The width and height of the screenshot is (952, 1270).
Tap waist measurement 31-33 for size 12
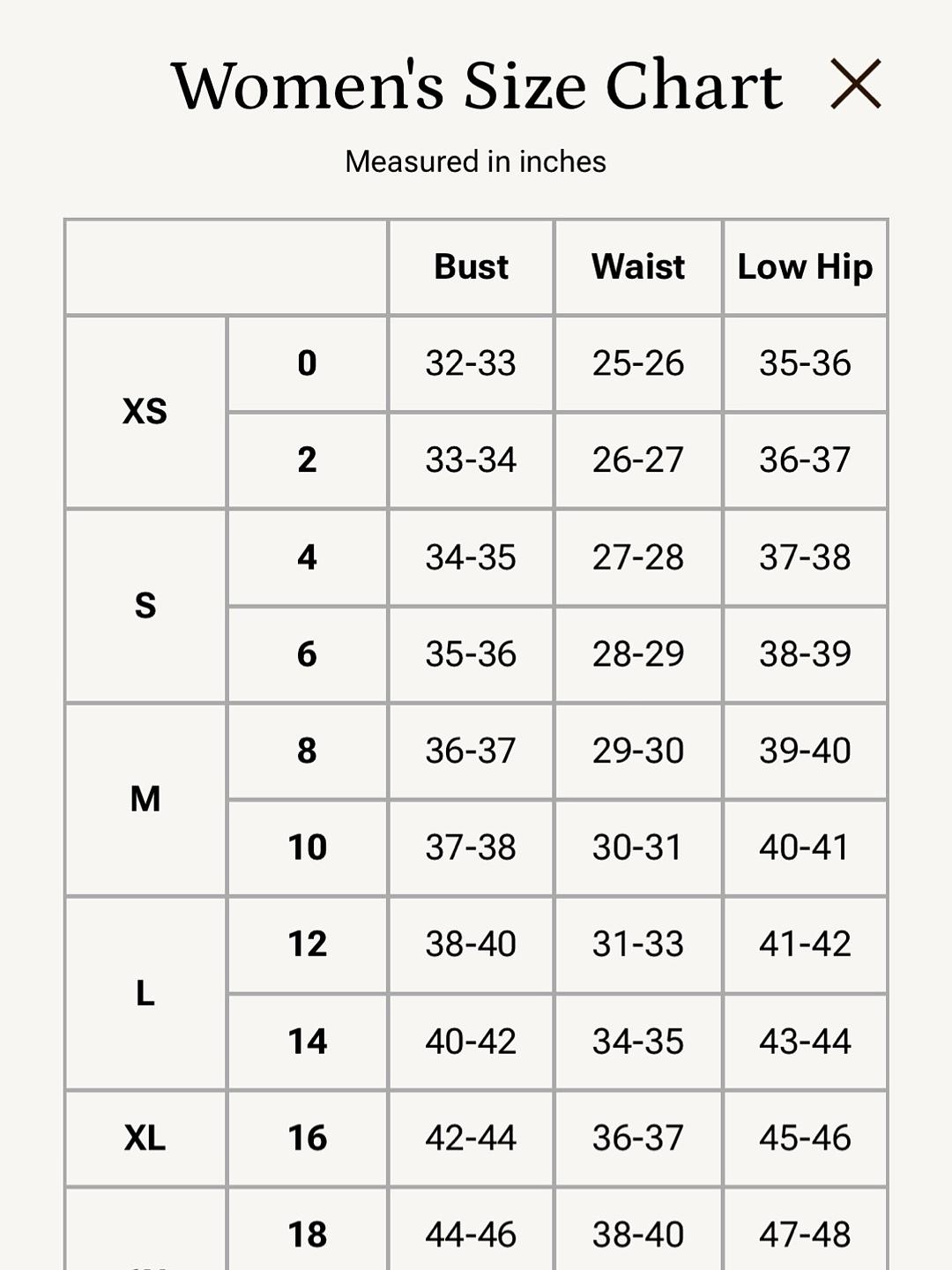point(638,945)
